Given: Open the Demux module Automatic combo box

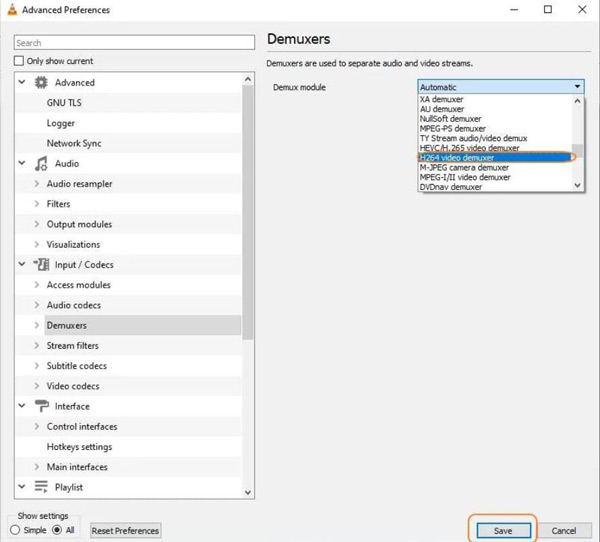Looking at the screenshot, I should pyautogui.click(x=501, y=87).
